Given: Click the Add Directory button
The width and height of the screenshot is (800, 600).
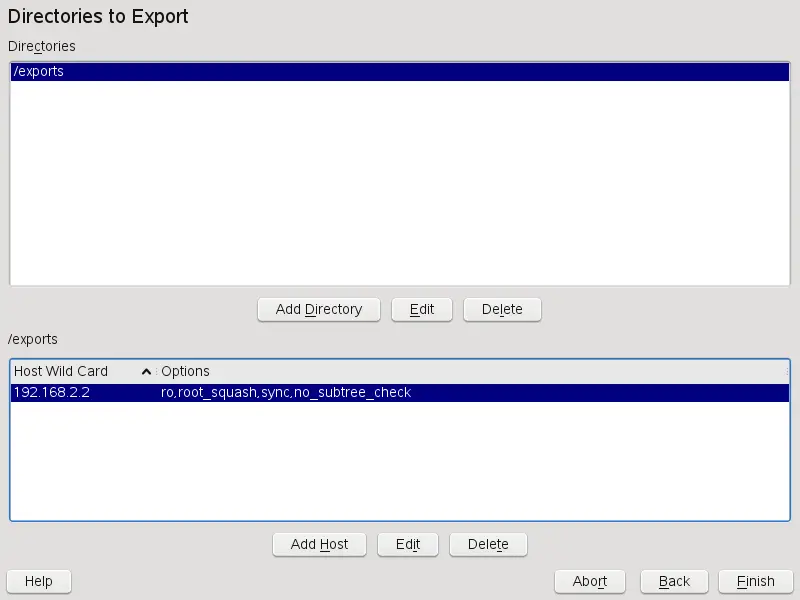Looking at the screenshot, I should click(x=318, y=309).
